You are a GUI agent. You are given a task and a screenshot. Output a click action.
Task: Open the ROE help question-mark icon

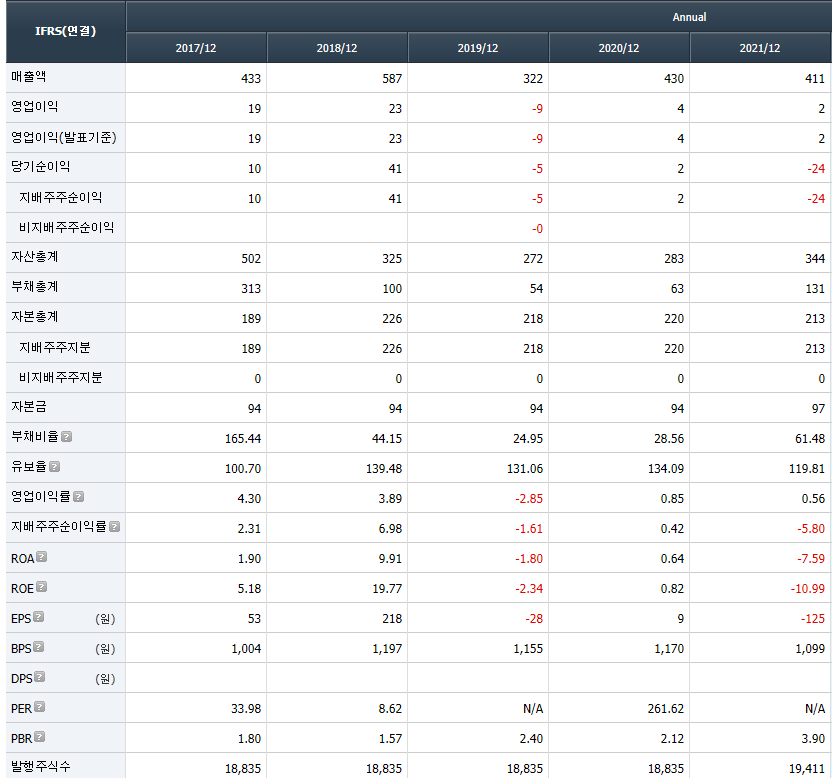41,586
